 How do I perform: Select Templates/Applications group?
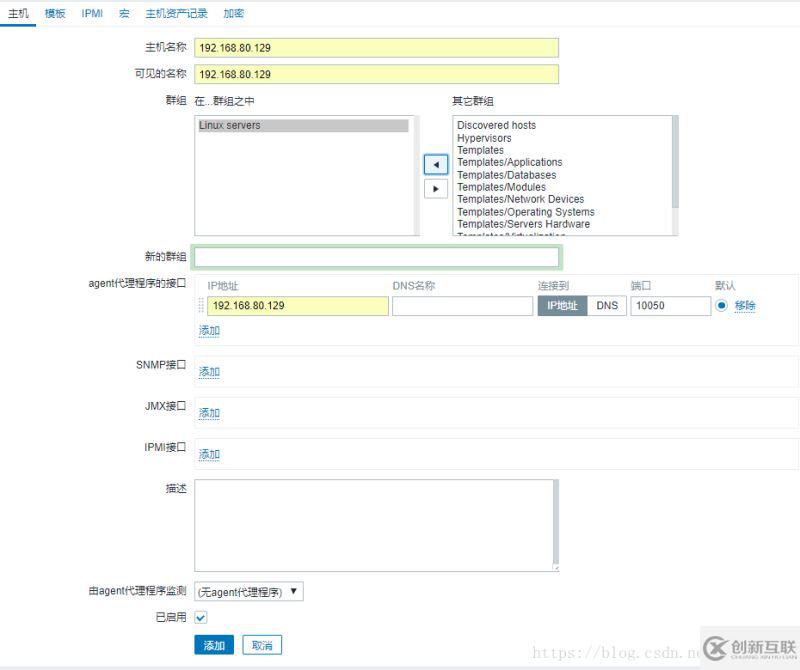point(510,162)
